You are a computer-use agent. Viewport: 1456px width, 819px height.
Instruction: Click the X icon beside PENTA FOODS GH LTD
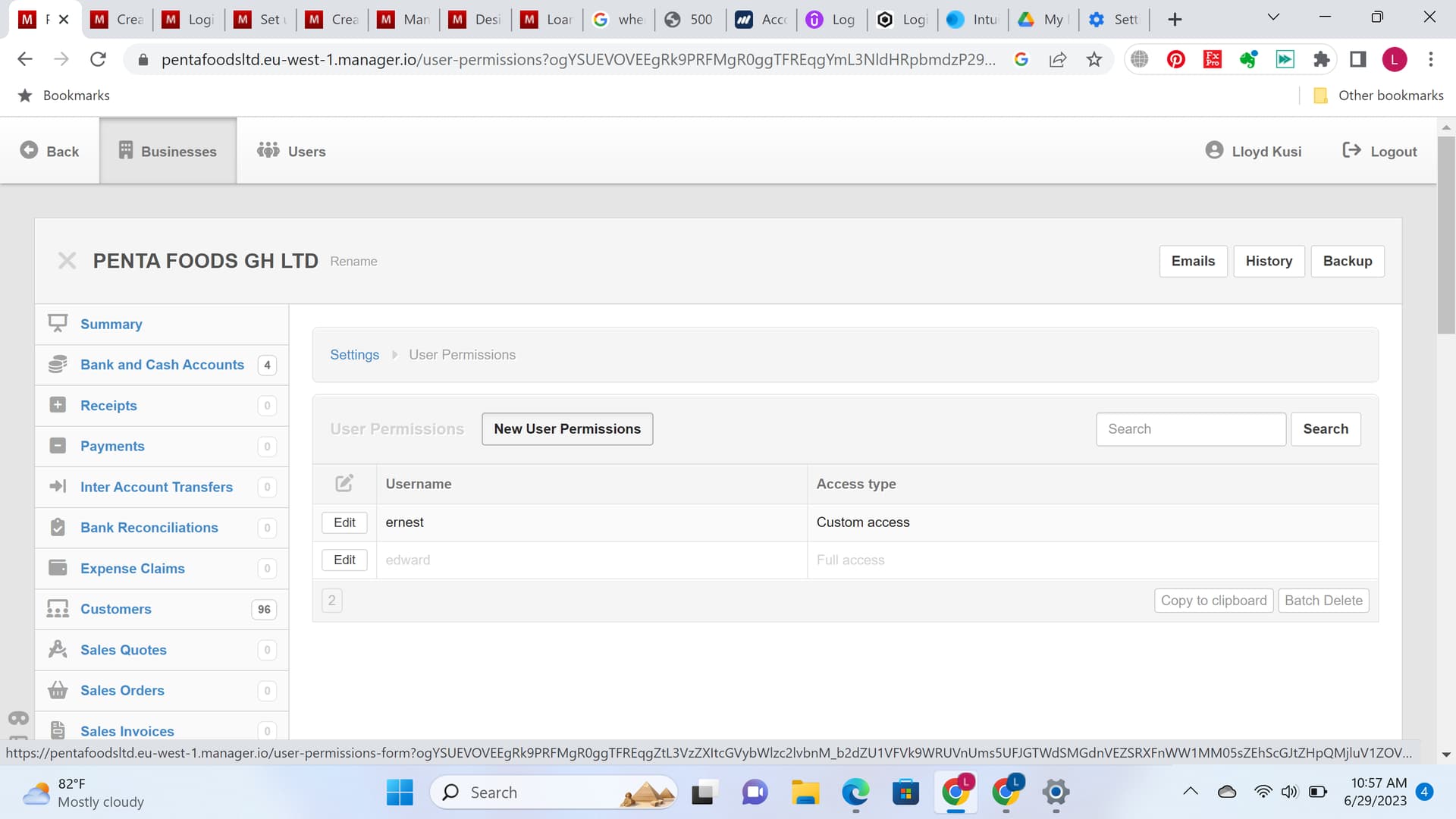pyautogui.click(x=67, y=261)
